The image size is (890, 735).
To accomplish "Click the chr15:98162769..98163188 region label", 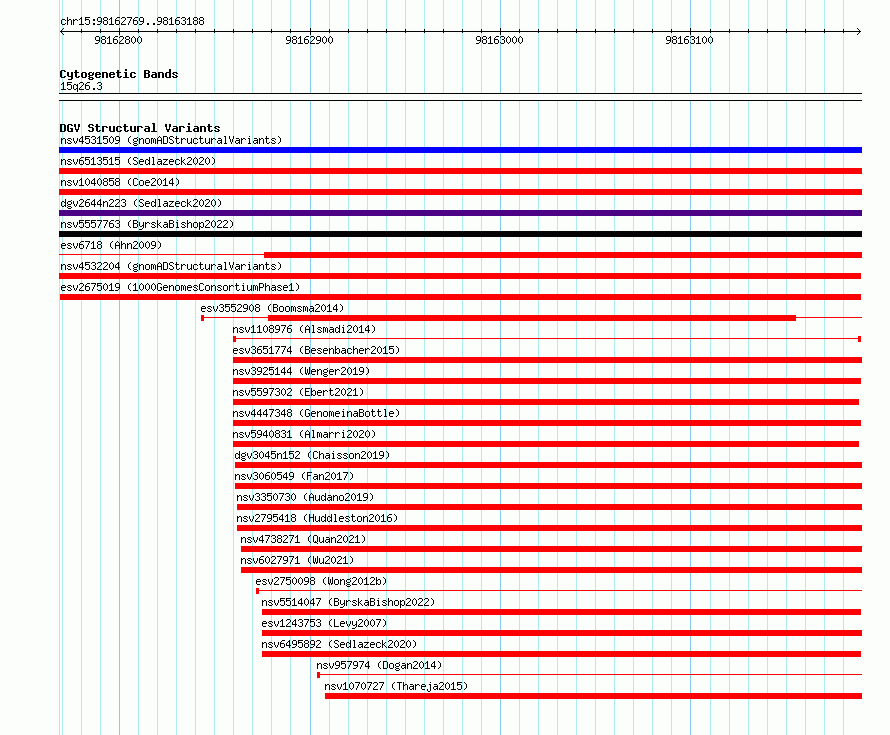I will pos(132,21).
